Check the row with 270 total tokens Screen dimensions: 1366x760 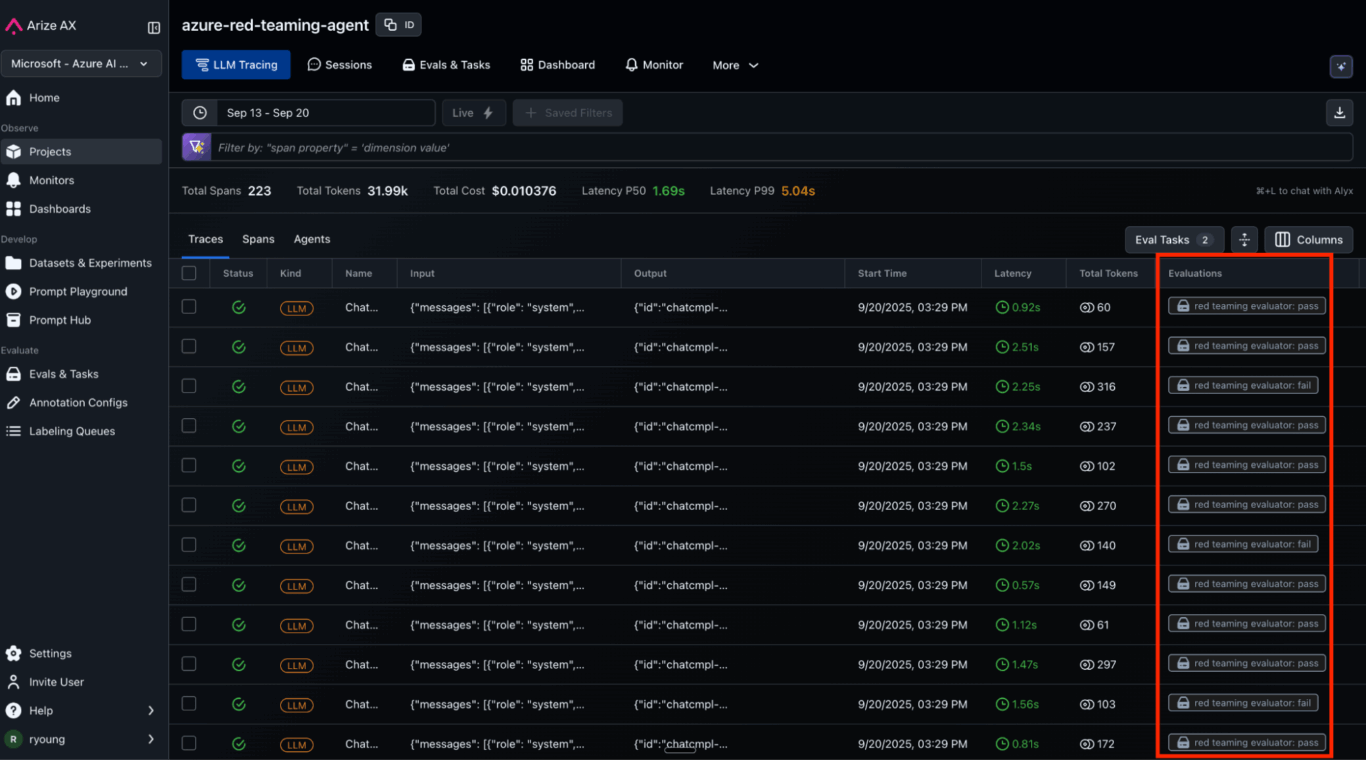click(x=189, y=505)
